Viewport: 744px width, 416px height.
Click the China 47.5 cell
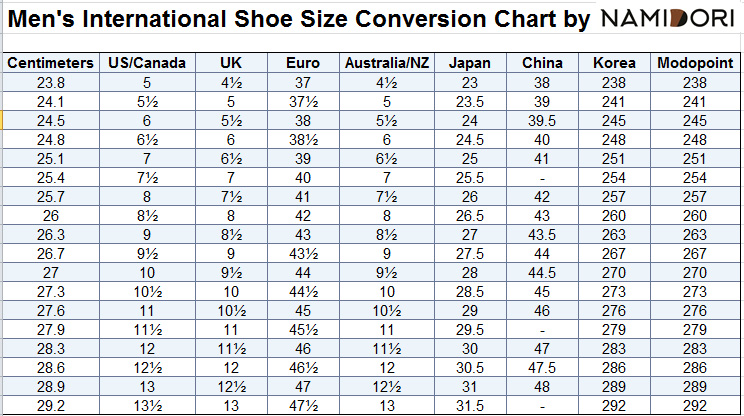[x=541, y=367]
